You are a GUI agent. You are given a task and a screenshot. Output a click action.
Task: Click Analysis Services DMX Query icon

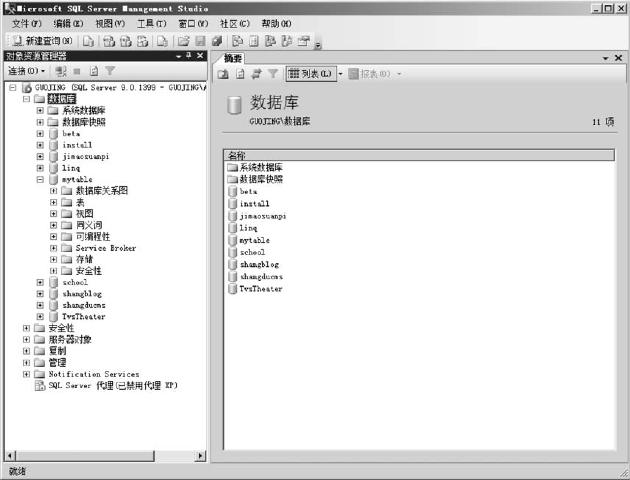click(x=126, y=41)
